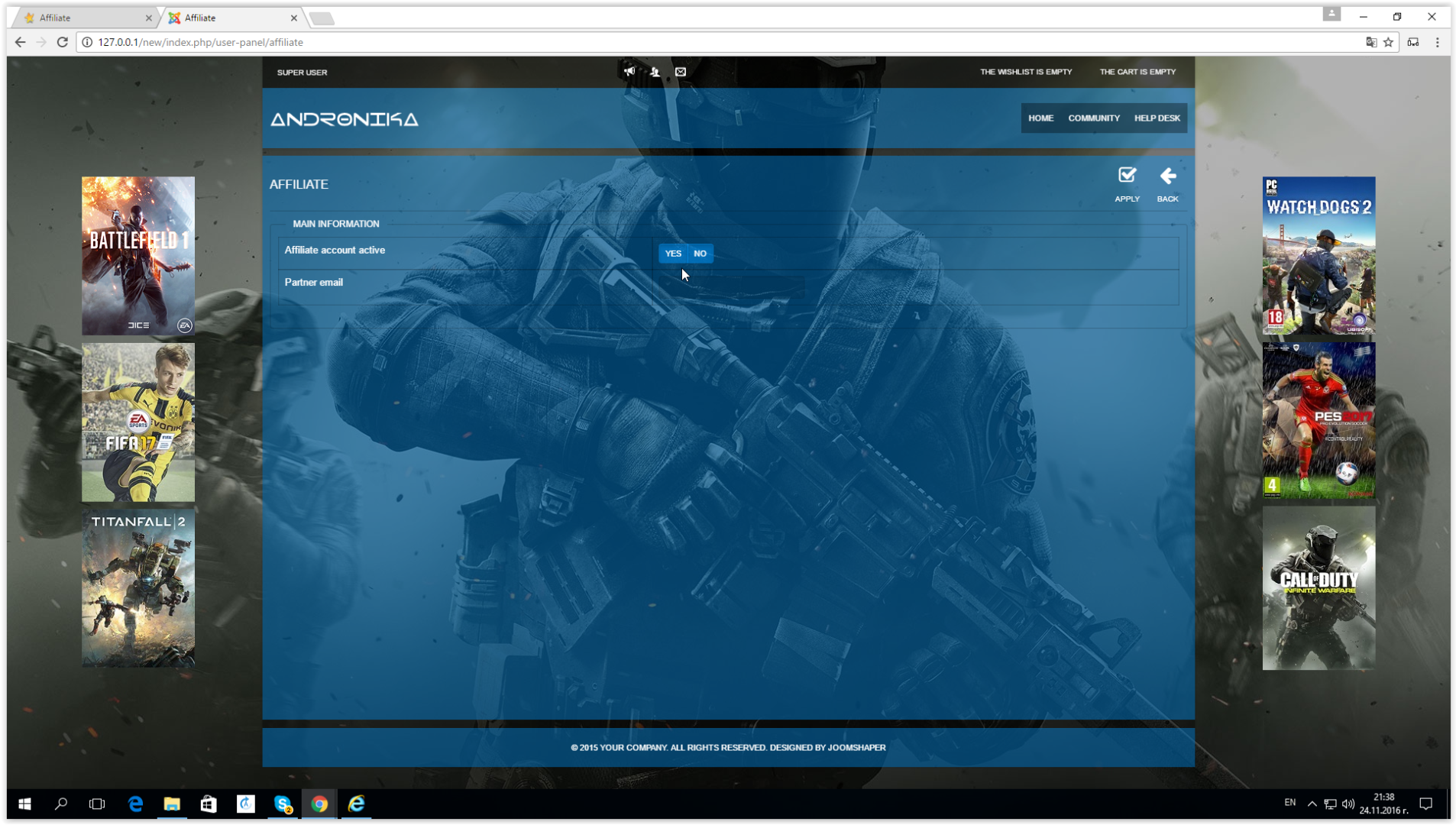
Task: Open the envelope messages icon
Action: tap(681, 72)
